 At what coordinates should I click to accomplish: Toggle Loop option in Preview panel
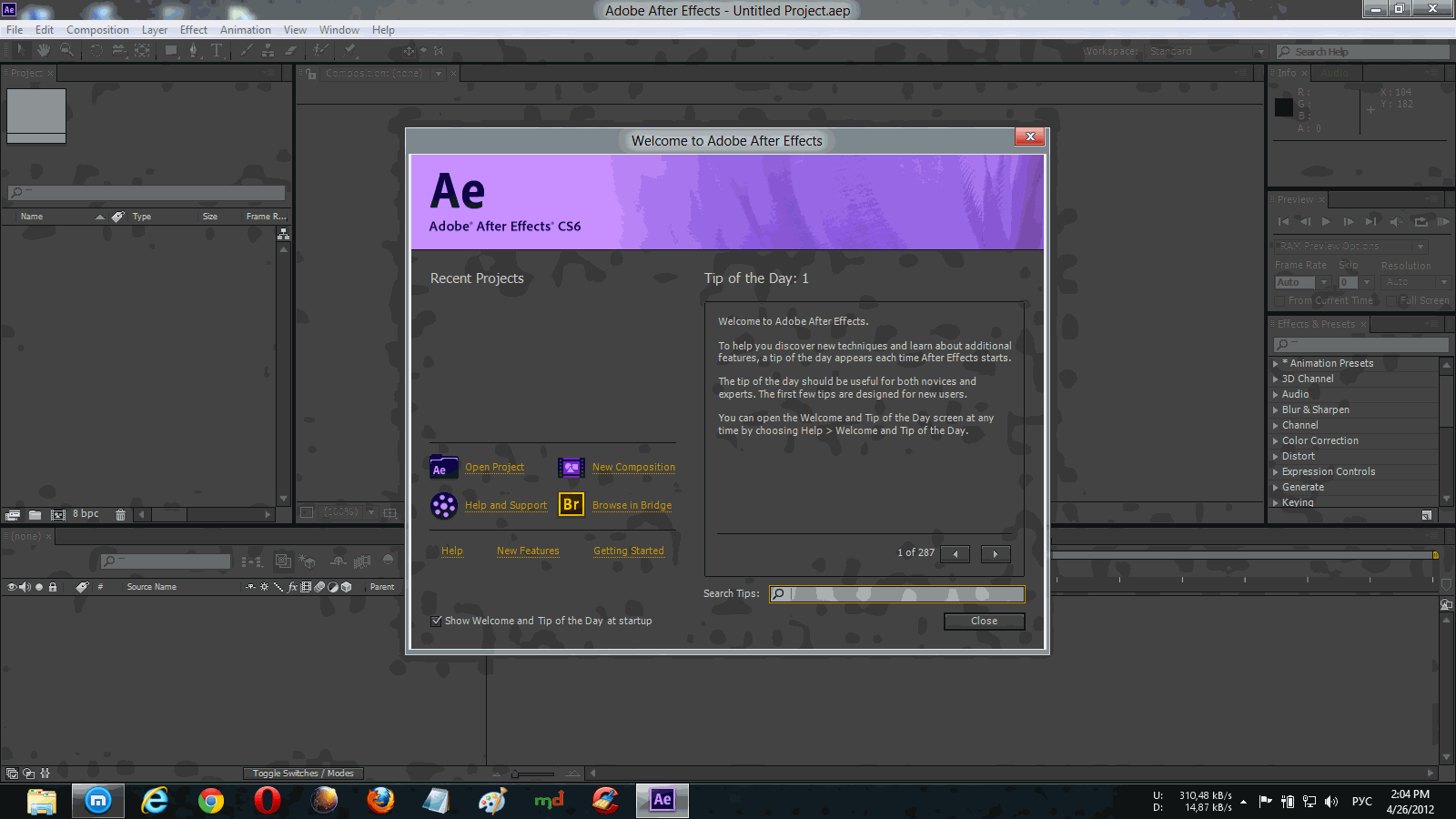coord(1421,221)
